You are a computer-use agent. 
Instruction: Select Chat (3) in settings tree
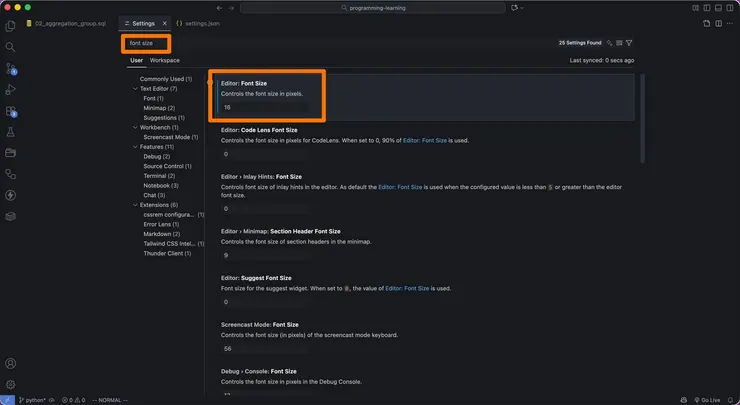(x=154, y=195)
